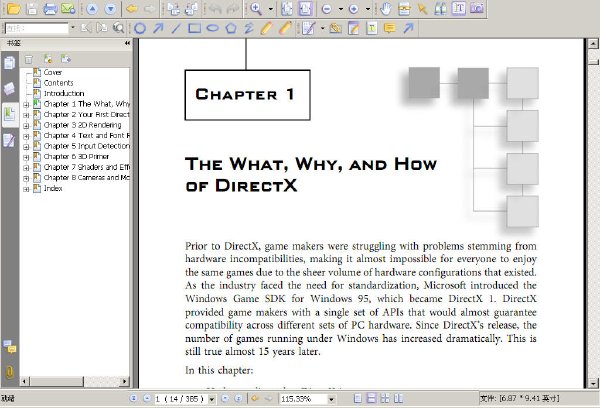600x408 pixels.
Task: Open the zoom percentage dropdown
Action: tap(331, 399)
